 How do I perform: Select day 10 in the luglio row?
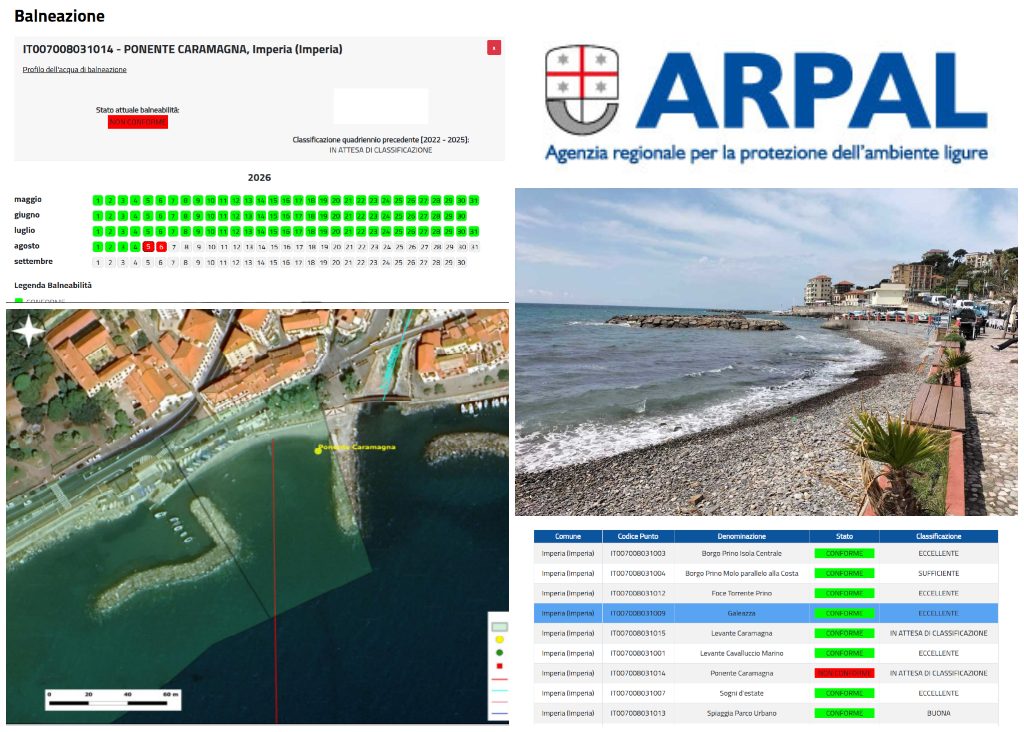(x=210, y=231)
